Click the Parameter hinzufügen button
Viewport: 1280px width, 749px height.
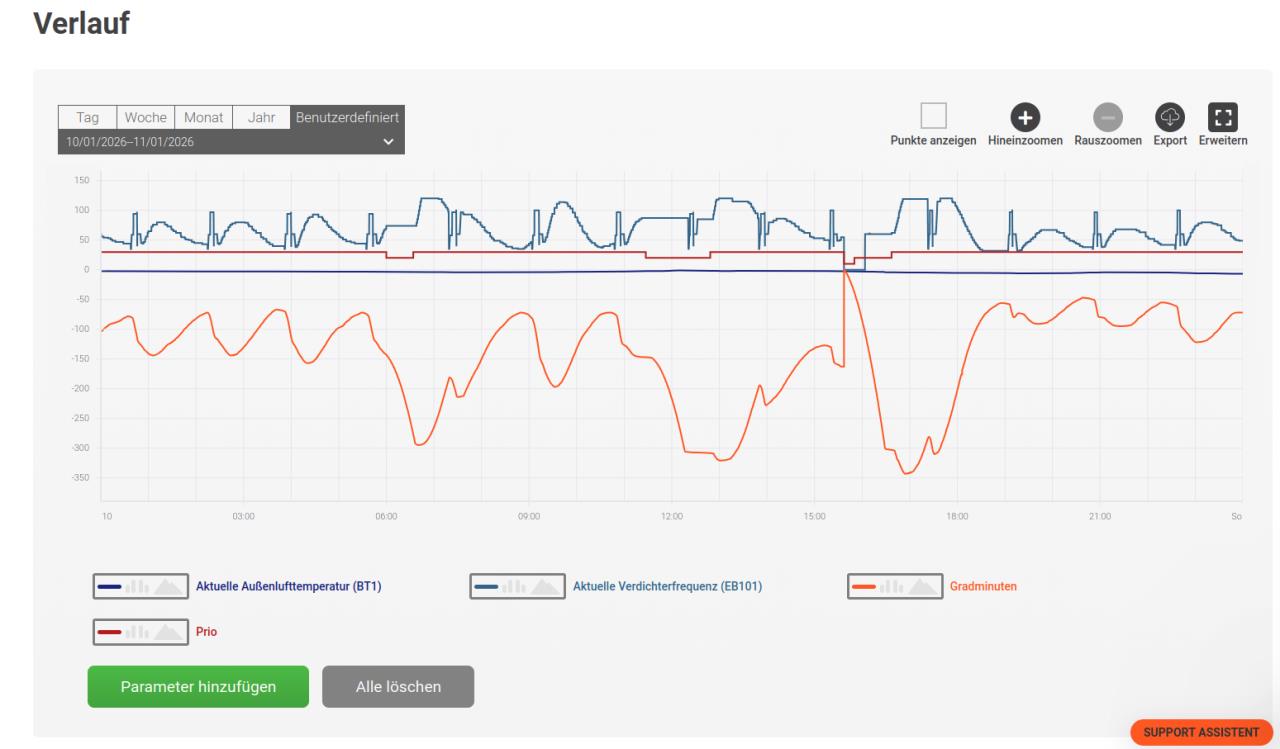[x=198, y=687]
